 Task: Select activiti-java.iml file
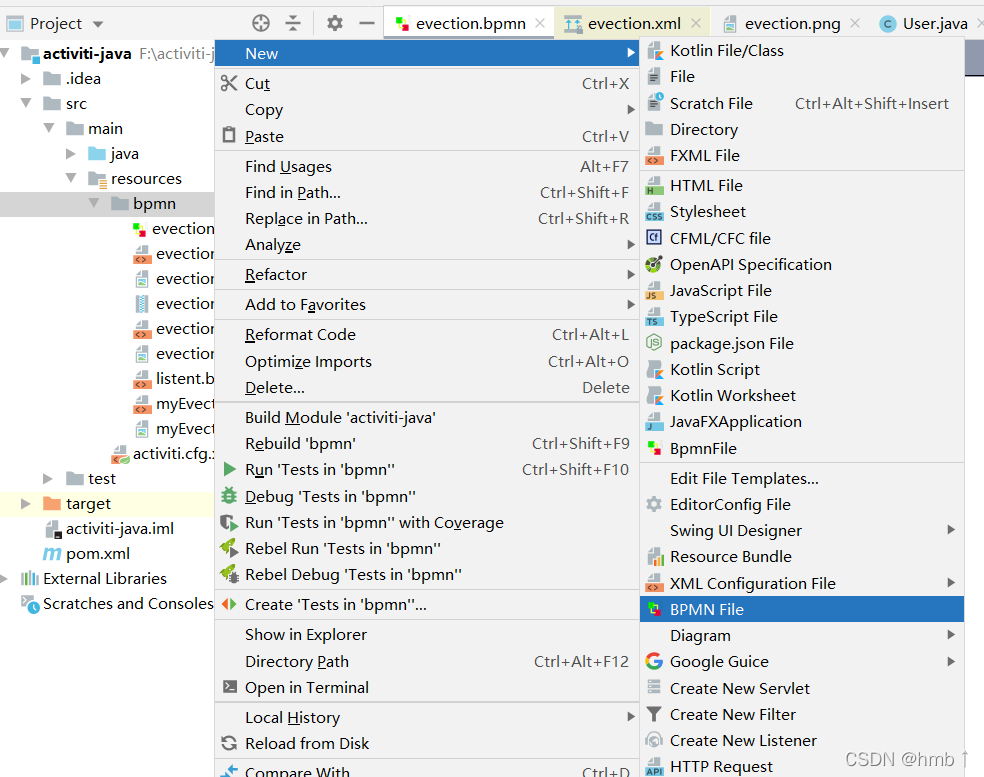tap(119, 528)
